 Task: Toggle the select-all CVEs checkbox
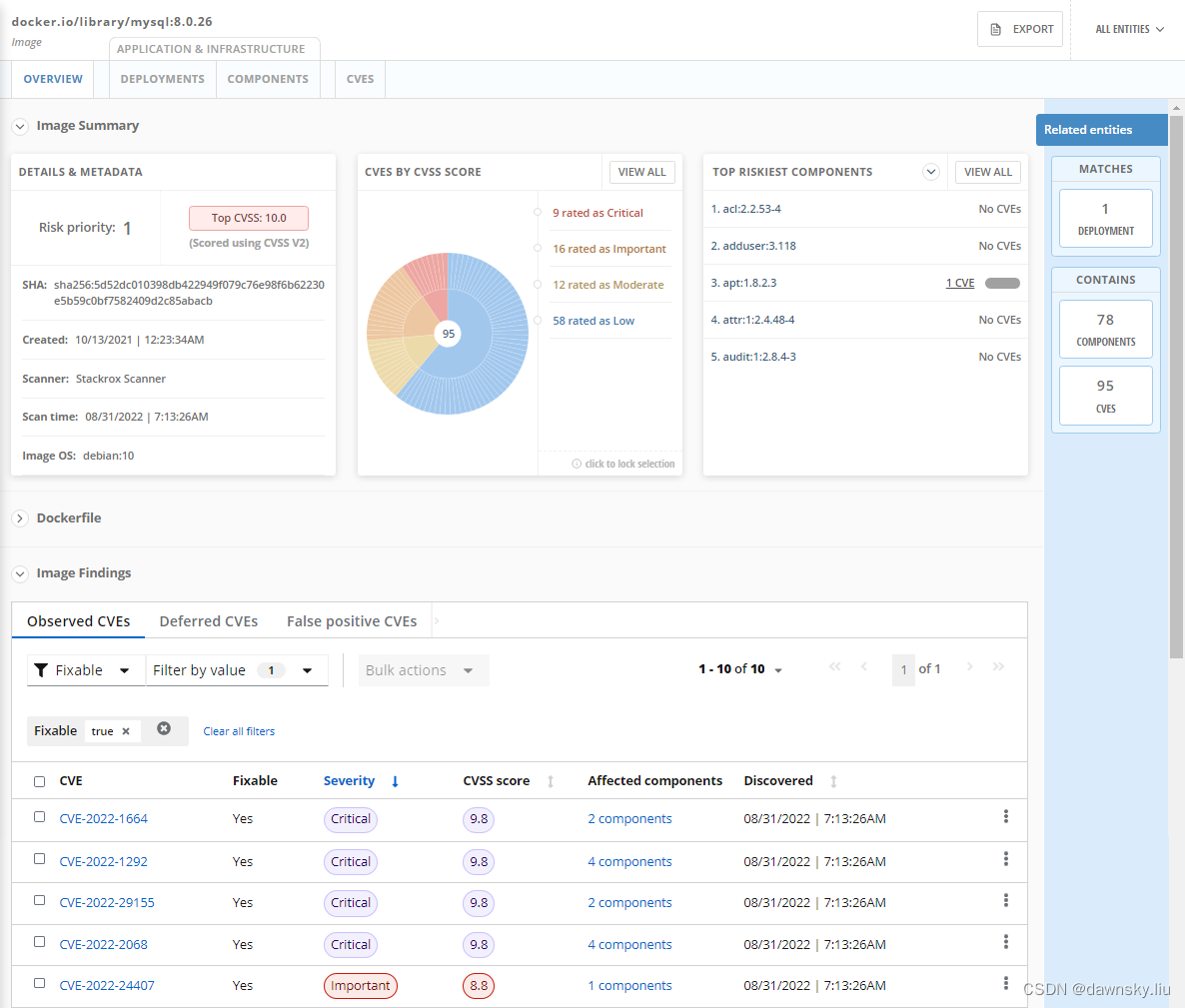39,782
